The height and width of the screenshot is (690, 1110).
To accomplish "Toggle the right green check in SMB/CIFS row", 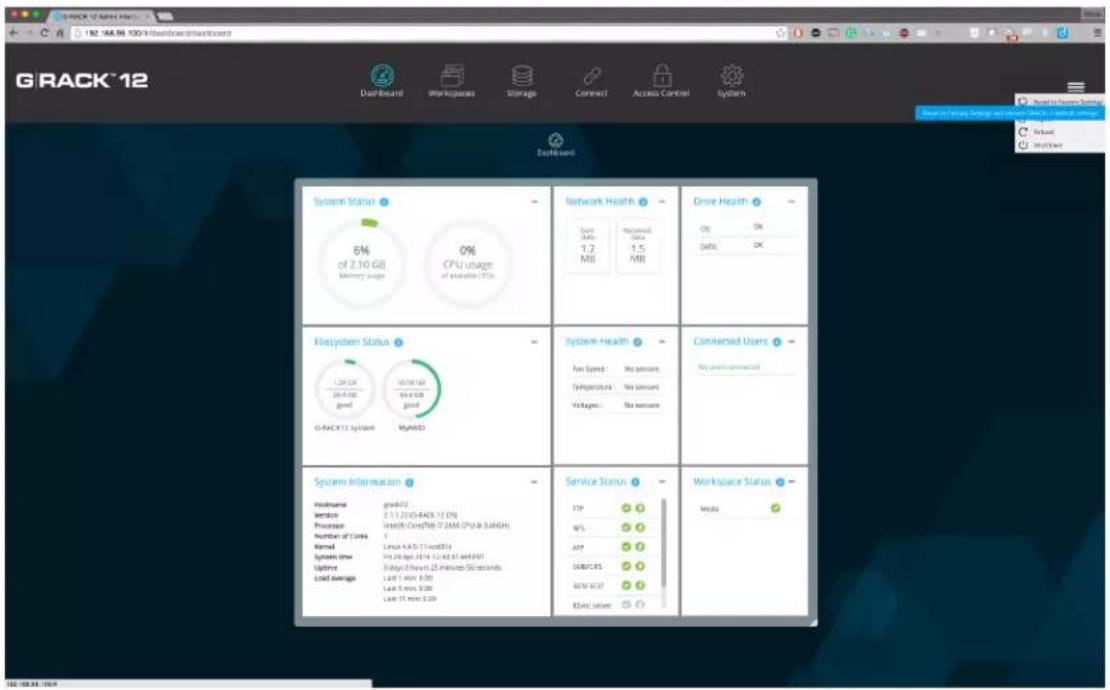I will [640, 566].
